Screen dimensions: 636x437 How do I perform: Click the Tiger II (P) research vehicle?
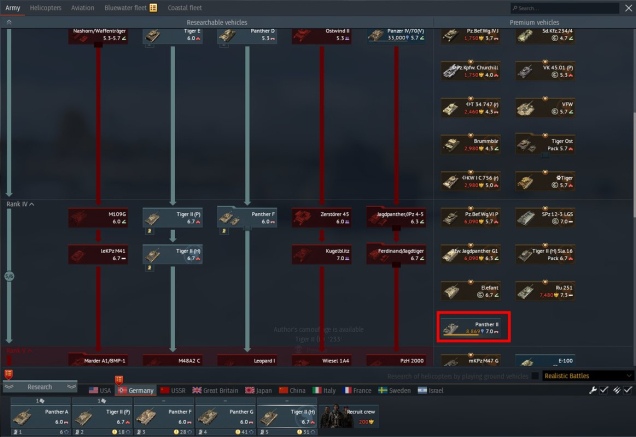tap(173, 216)
